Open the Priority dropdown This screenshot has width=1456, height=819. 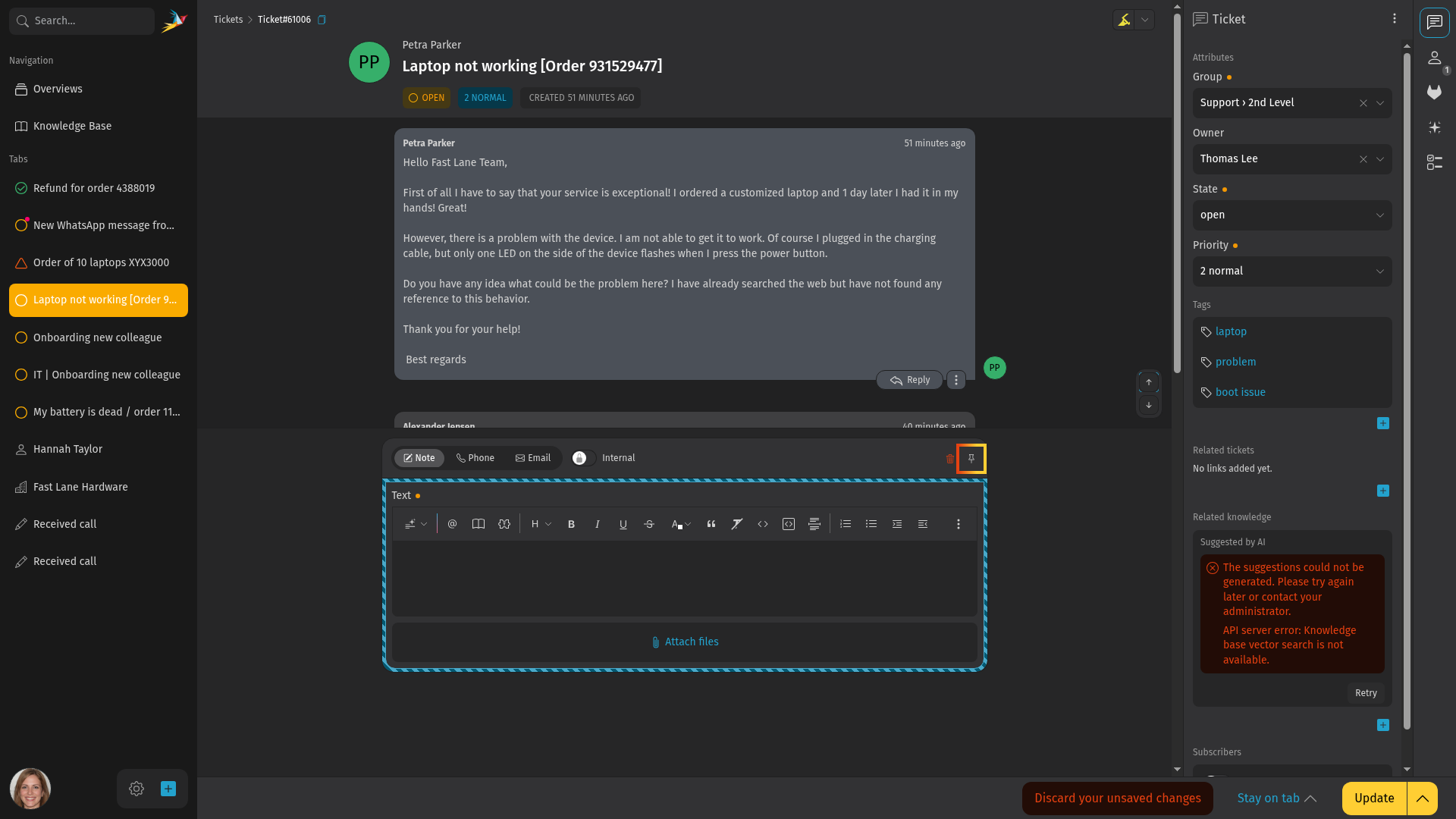click(1292, 271)
